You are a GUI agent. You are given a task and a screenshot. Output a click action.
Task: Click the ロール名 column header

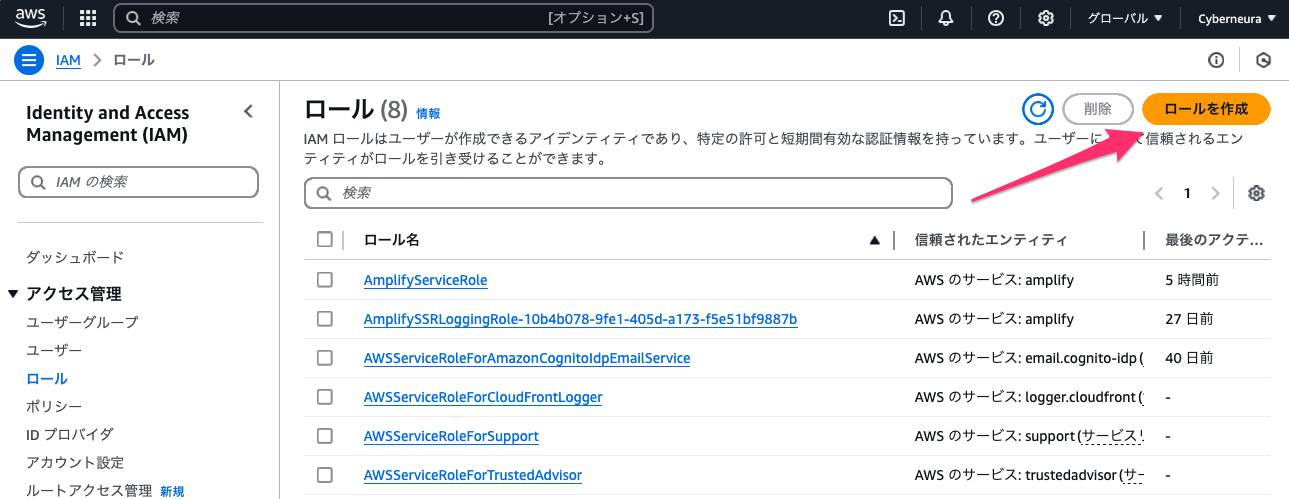point(392,240)
